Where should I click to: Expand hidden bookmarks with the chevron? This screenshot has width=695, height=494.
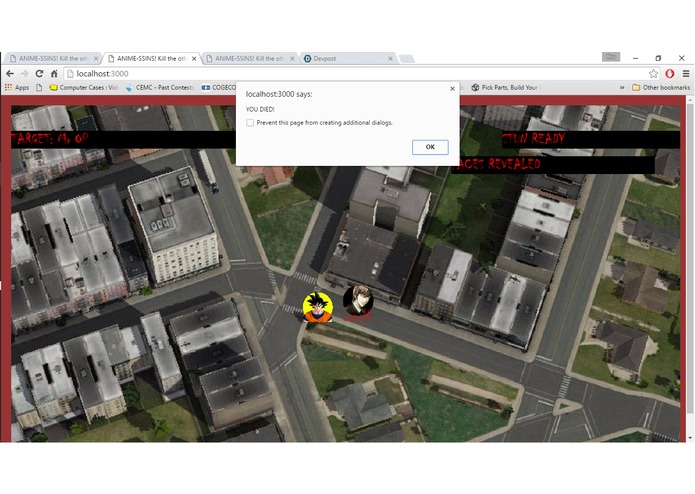coord(622,88)
